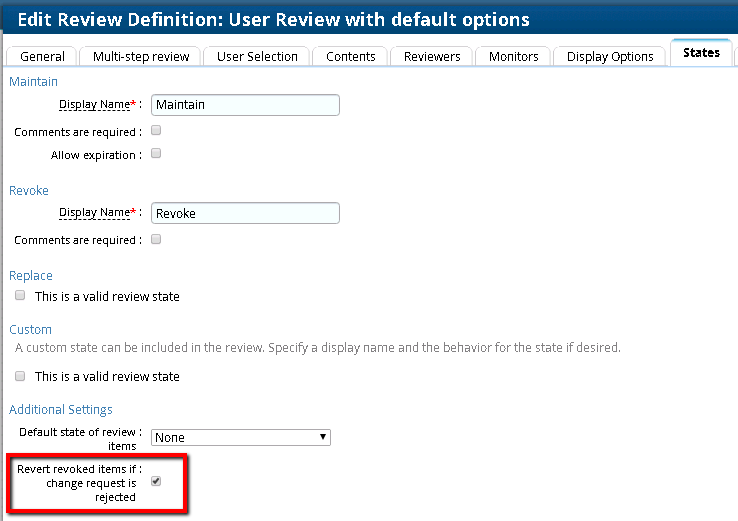Click the Maintain section heading
This screenshot has height=521, width=738.
coord(33,82)
